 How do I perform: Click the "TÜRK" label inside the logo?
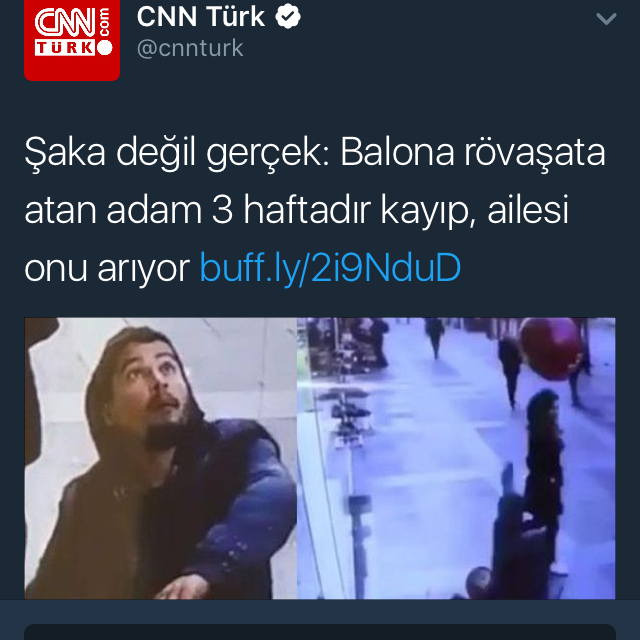[x=64, y=48]
